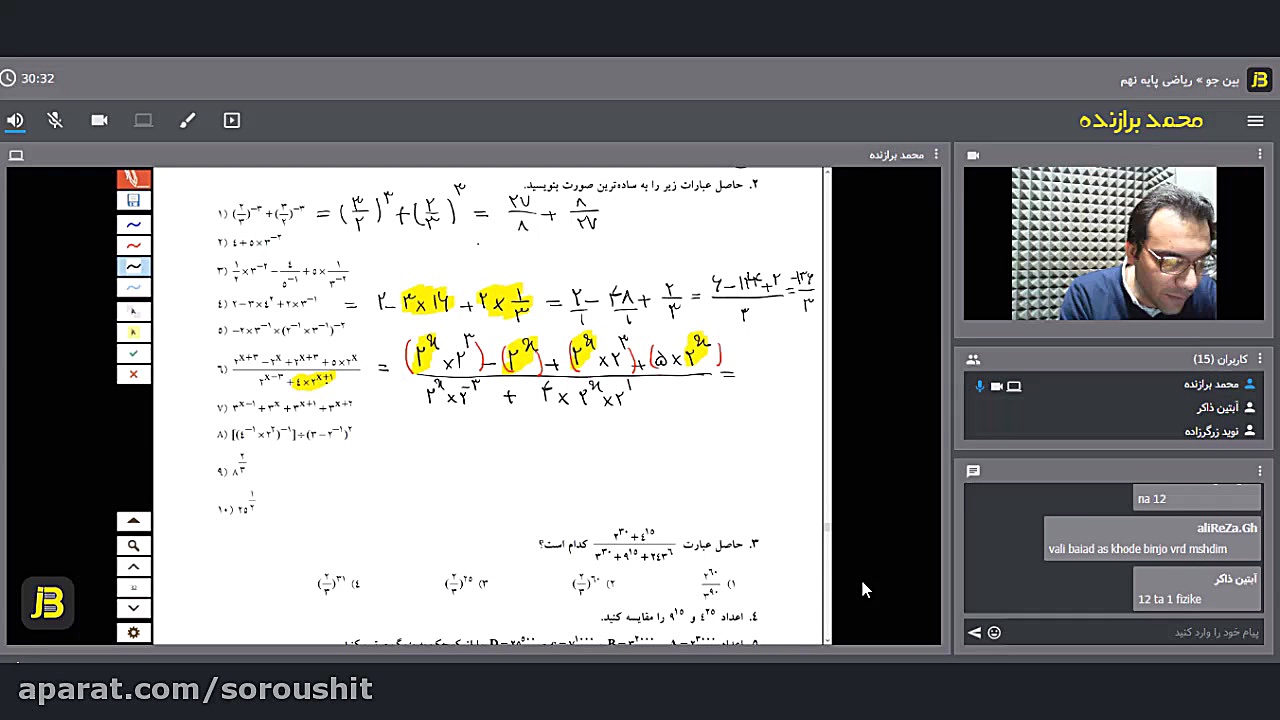
Task: Toggle the muted microphone icon
Action: pos(55,120)
